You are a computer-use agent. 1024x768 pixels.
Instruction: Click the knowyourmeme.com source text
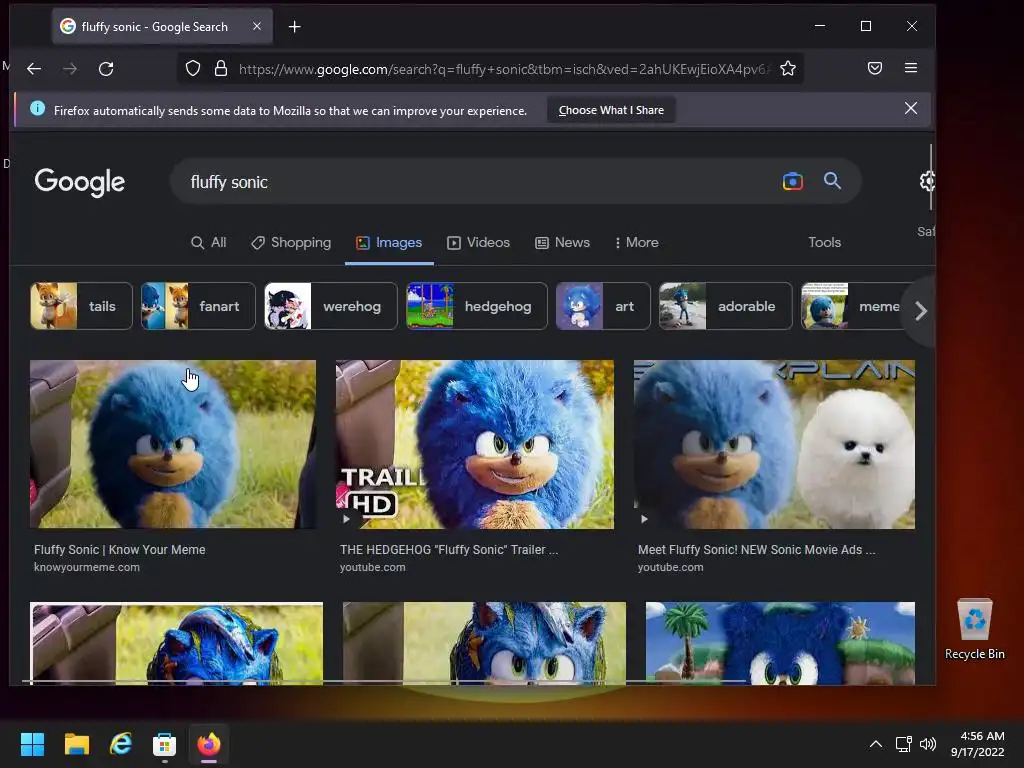coord(87,568)
